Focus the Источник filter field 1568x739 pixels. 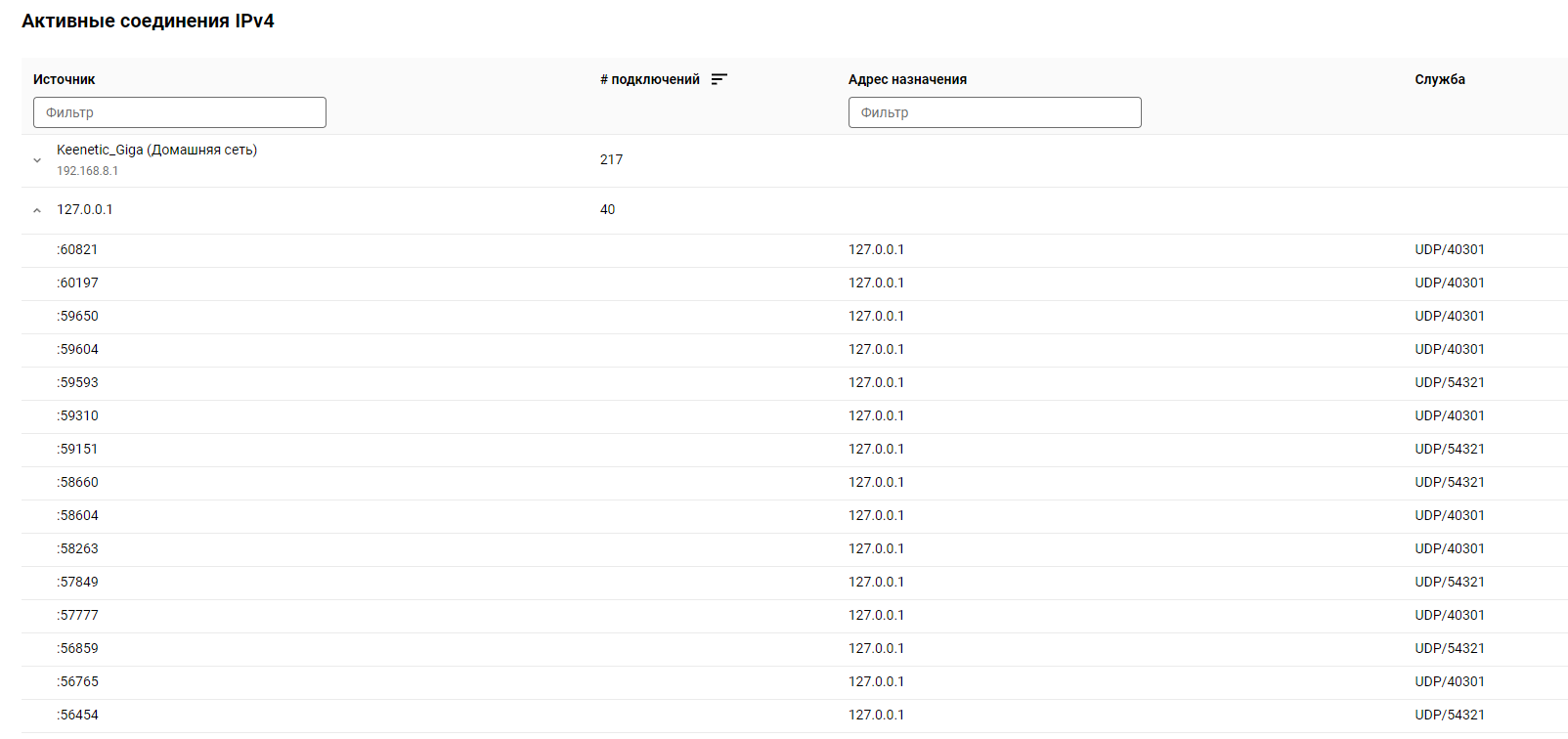[x=180, y=112]
